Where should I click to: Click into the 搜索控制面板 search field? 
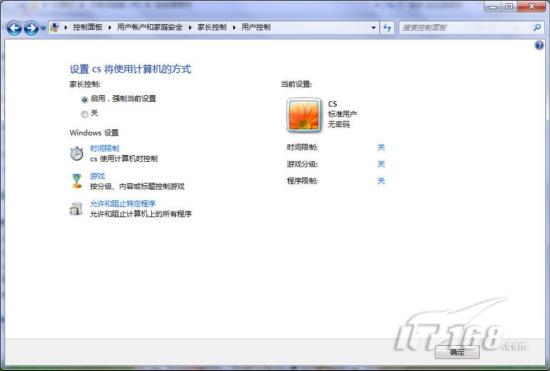(x=465, y=28)
